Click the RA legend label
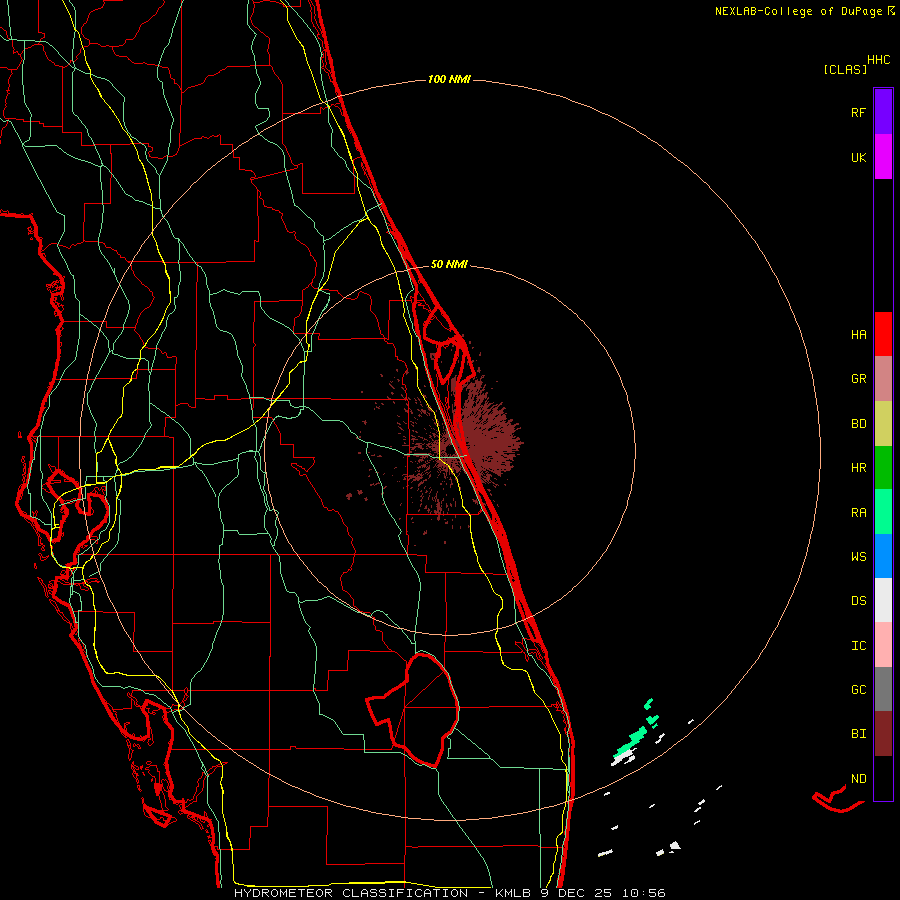The height and width of the screenshot is (900, 900). tap(858, 513)
